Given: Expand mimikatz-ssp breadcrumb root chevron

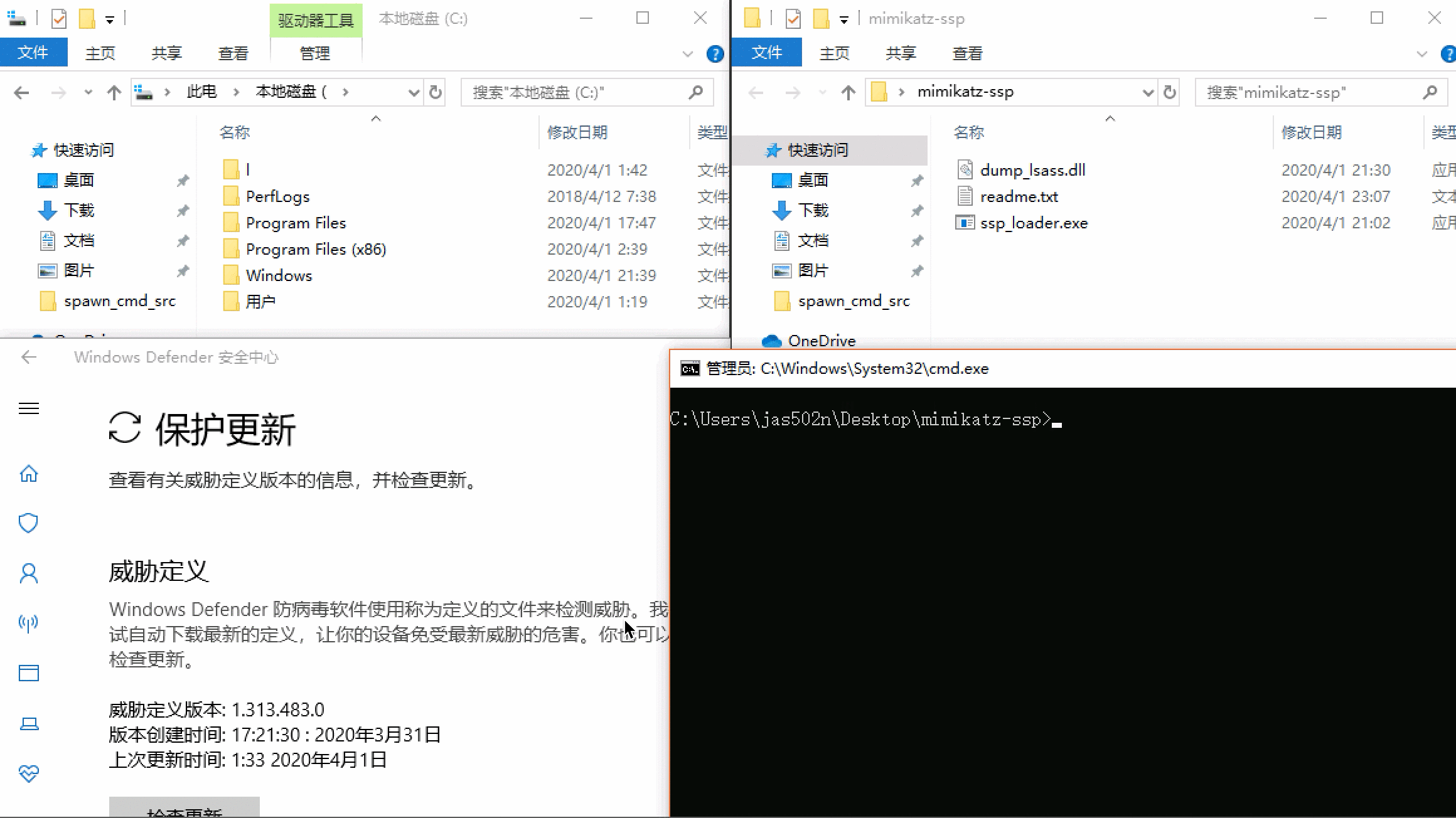Looking at the screenshot, I should pyautogui.click(x=901, y=92).
